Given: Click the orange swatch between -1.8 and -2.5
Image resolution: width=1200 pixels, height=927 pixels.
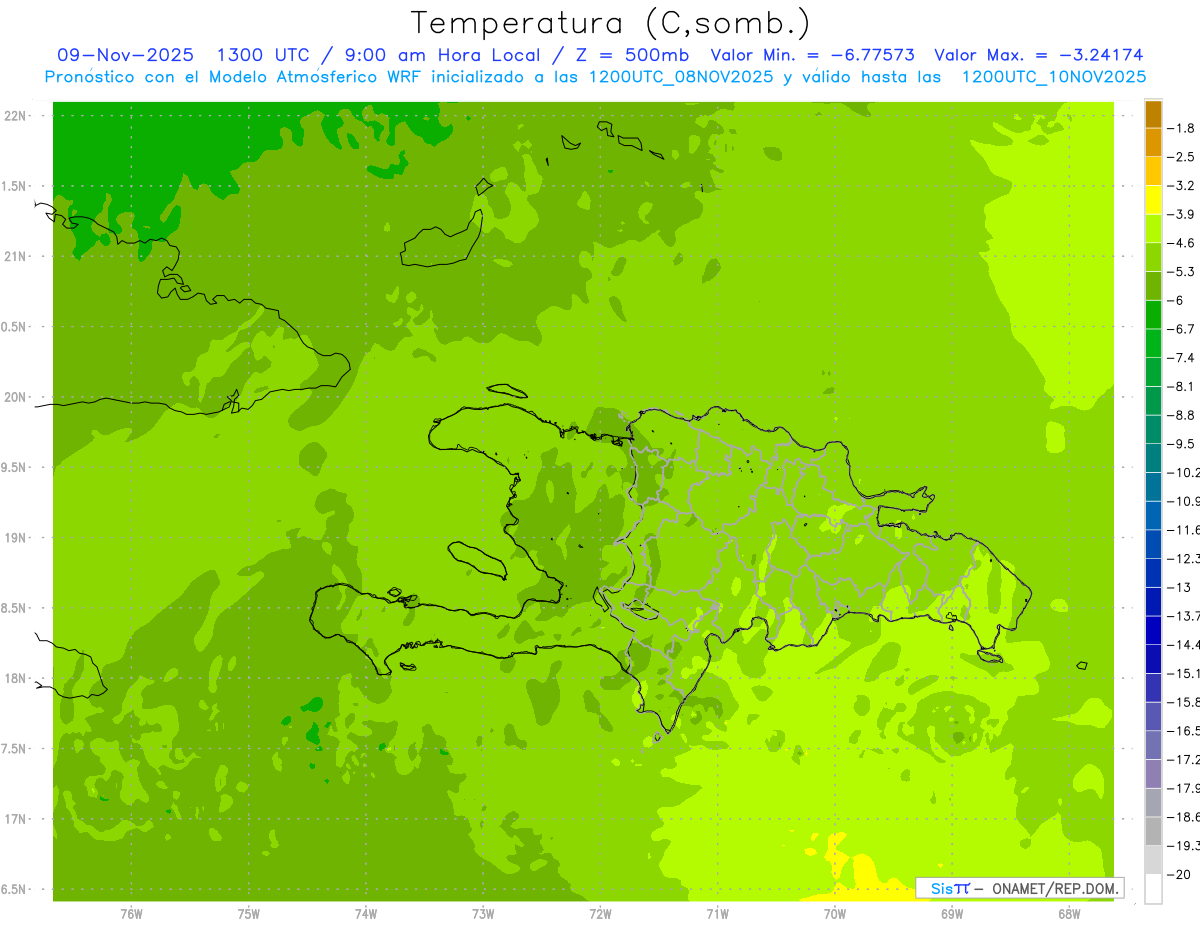Looking at the screenshot, I should click(x=1153, y=142).
